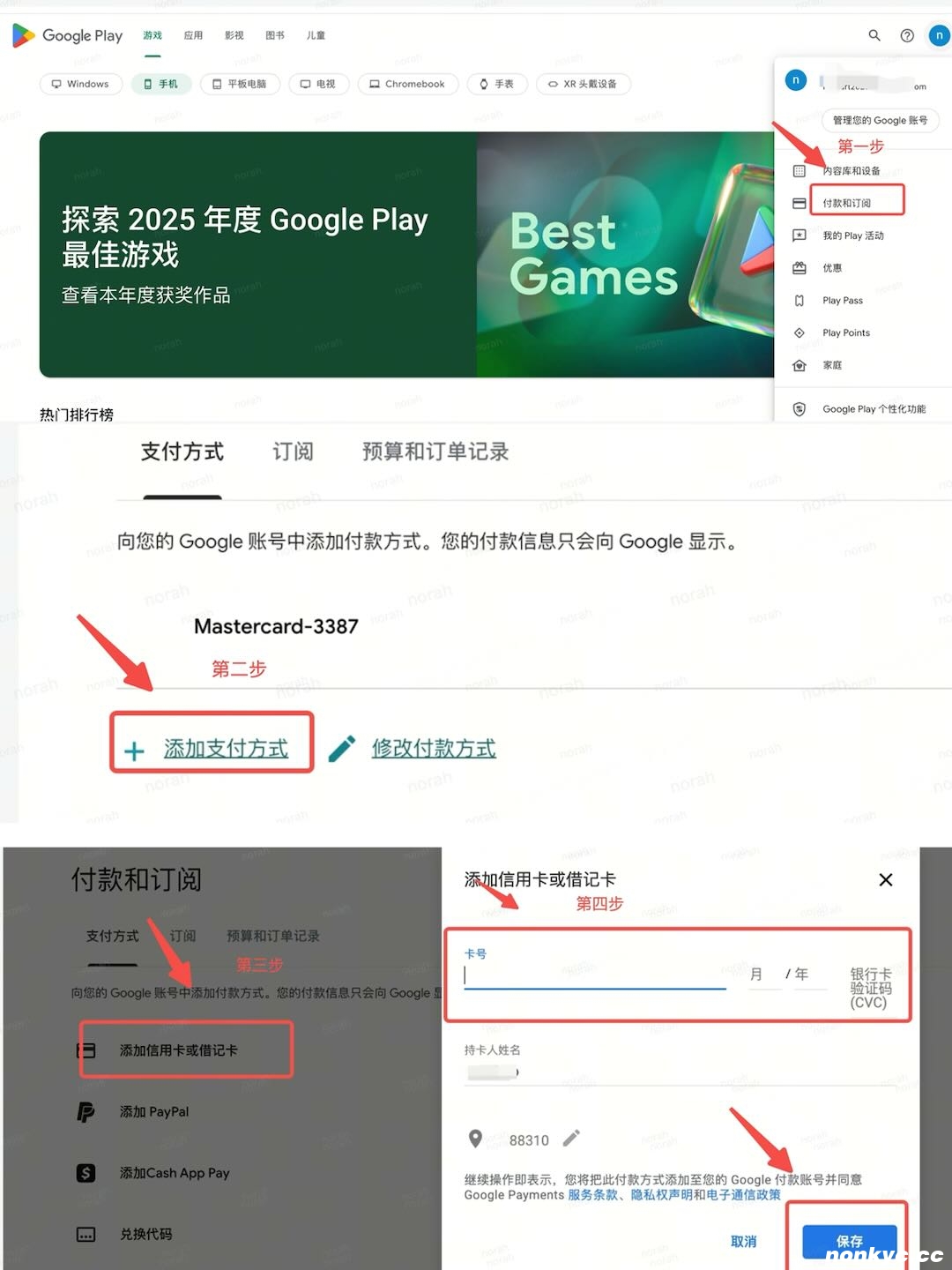Screen dimensions: 952x1270
Task: Click the 兑换代码 redeem code icon
Action: click(x=86, y=1235)
